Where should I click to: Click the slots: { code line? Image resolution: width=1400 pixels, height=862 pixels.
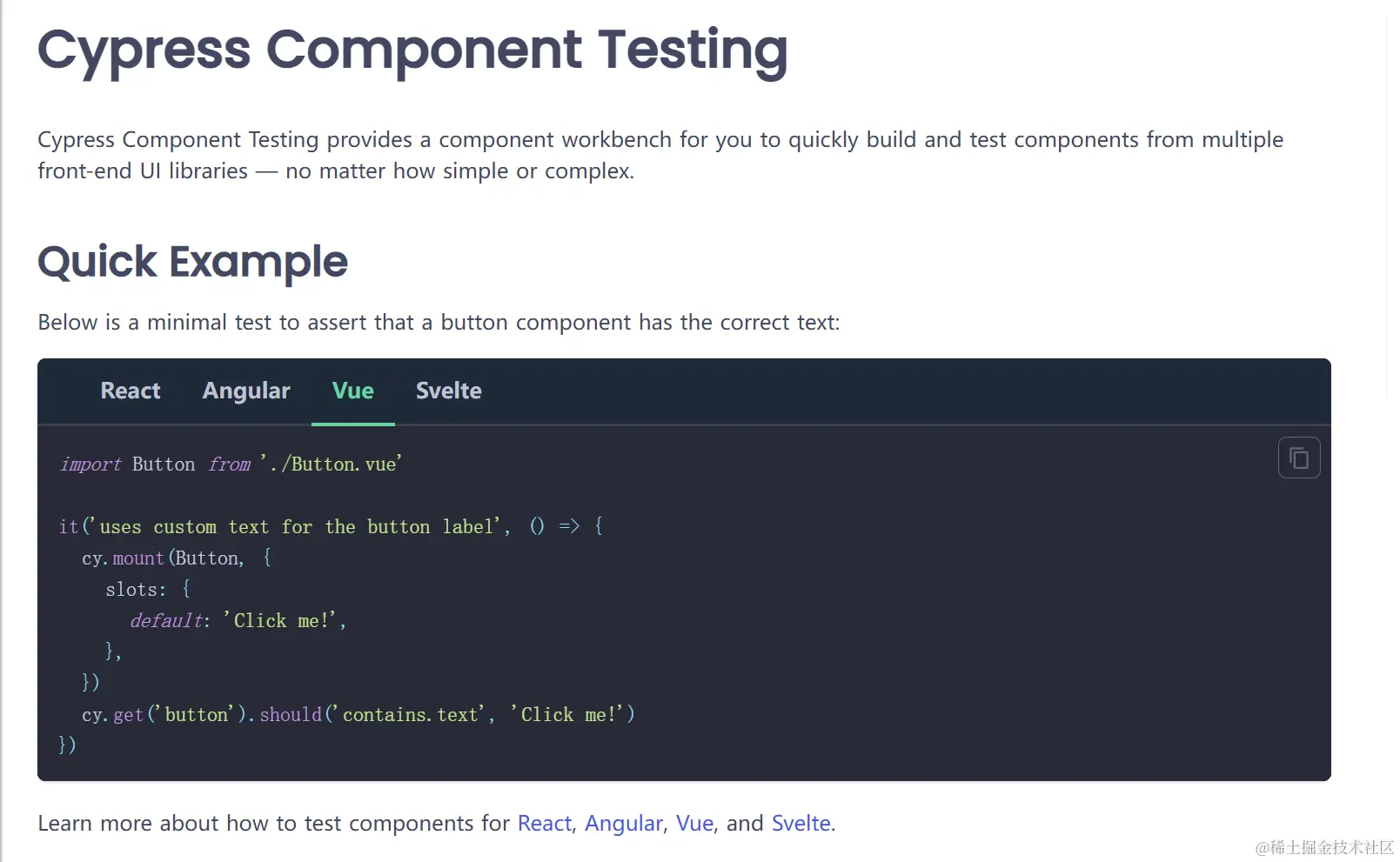point(148,589)
